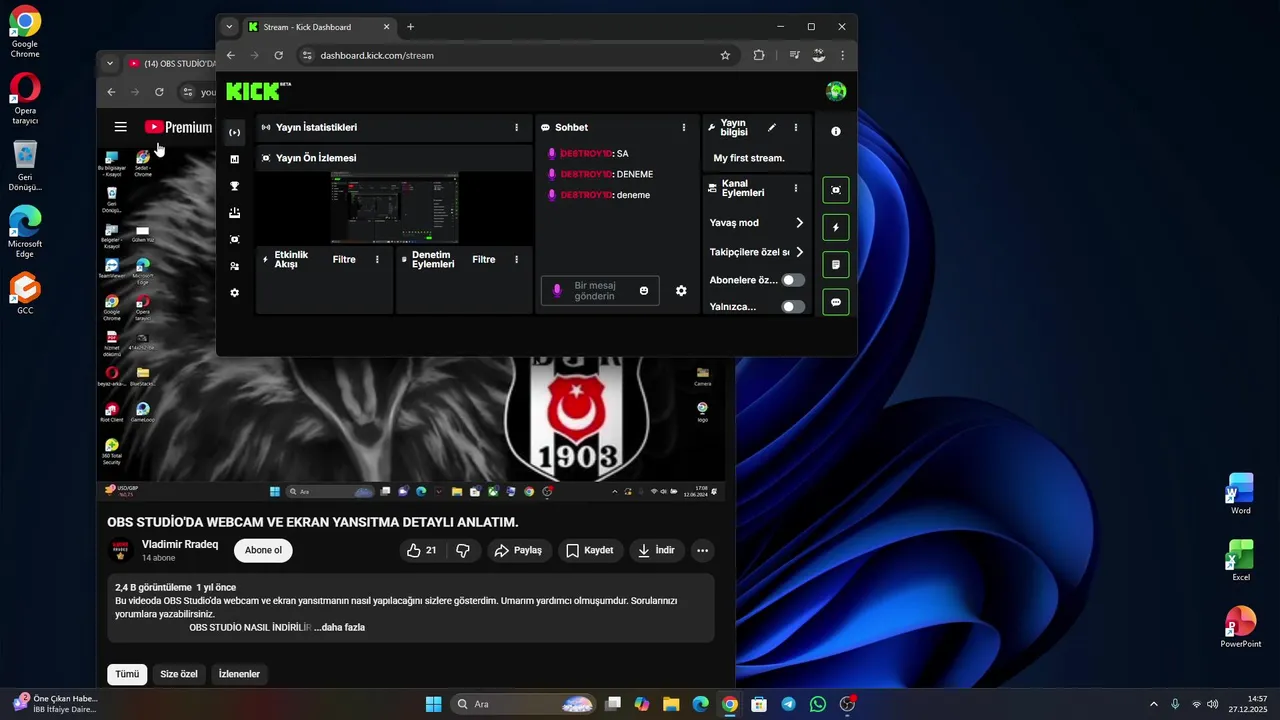The height and width of the screenshot is (720, 1280).
Task: Open the stream section icon in Kick sidebar
Action: (x=234, y=132)
